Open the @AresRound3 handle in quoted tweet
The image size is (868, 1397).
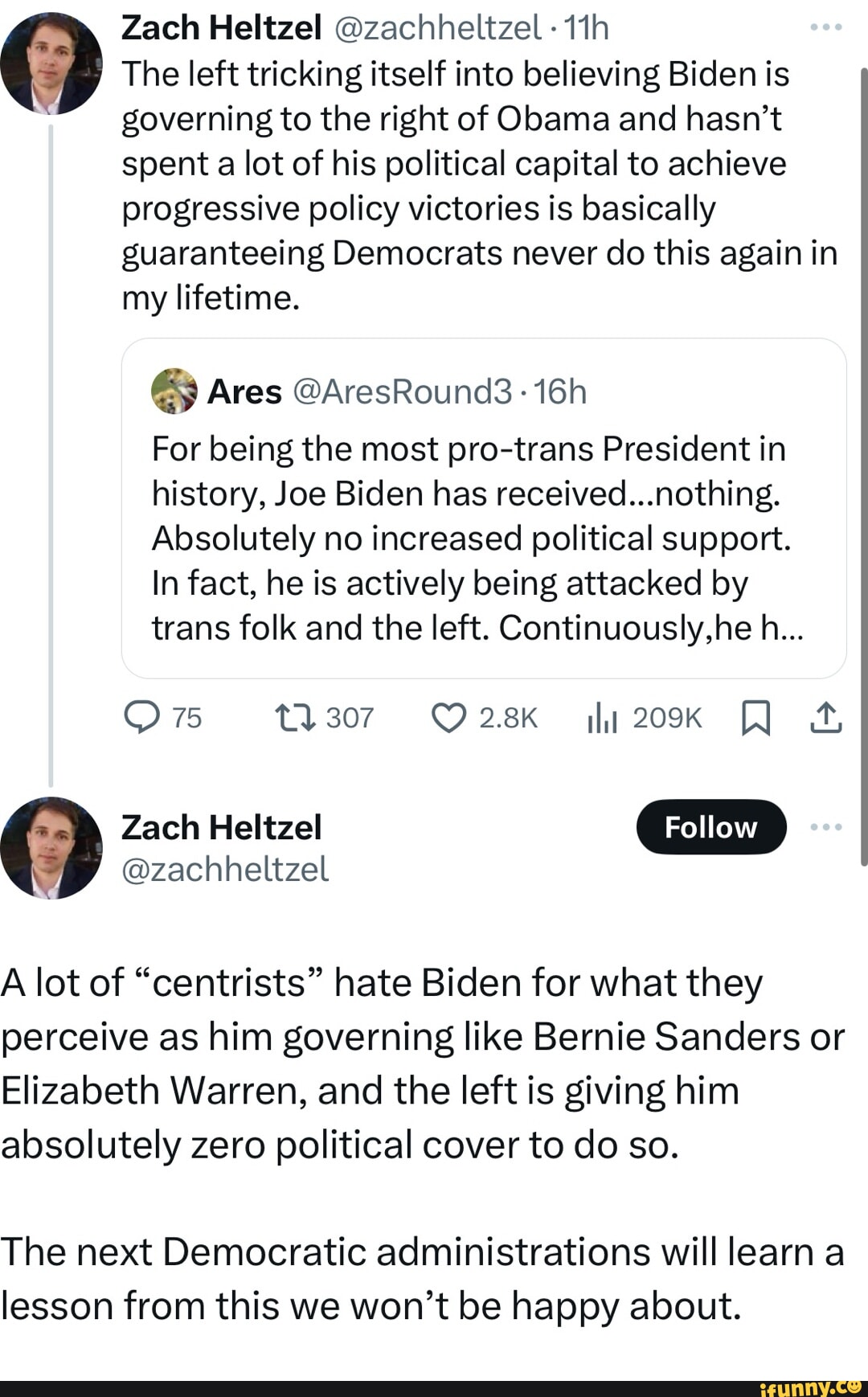[x=402, y=391]
